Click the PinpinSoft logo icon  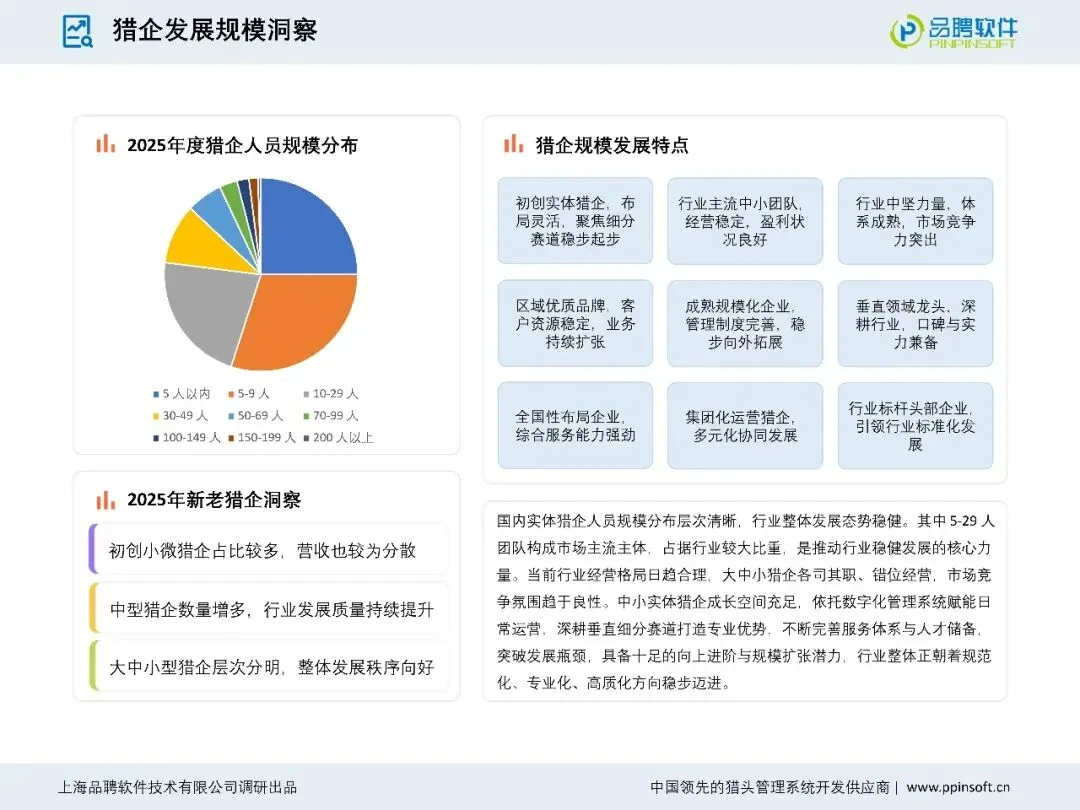[x=906, y=31]
